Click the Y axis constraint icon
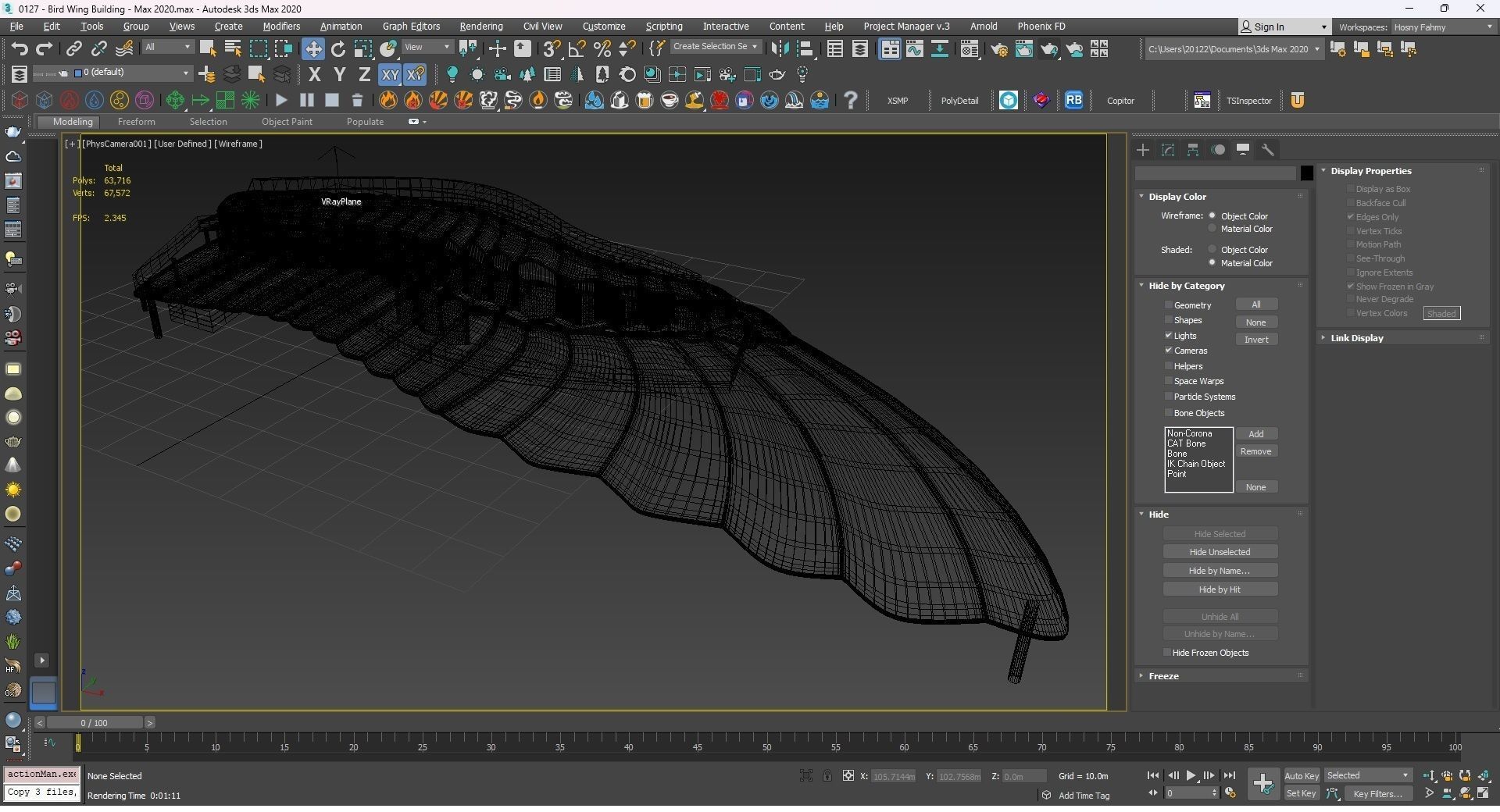 (339, 74)
